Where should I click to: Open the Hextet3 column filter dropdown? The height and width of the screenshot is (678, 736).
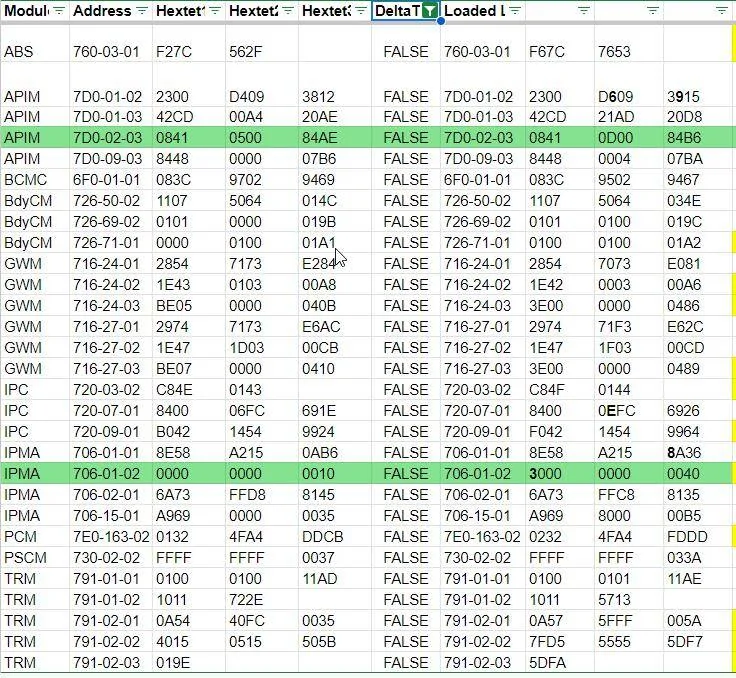click(360, 10)
